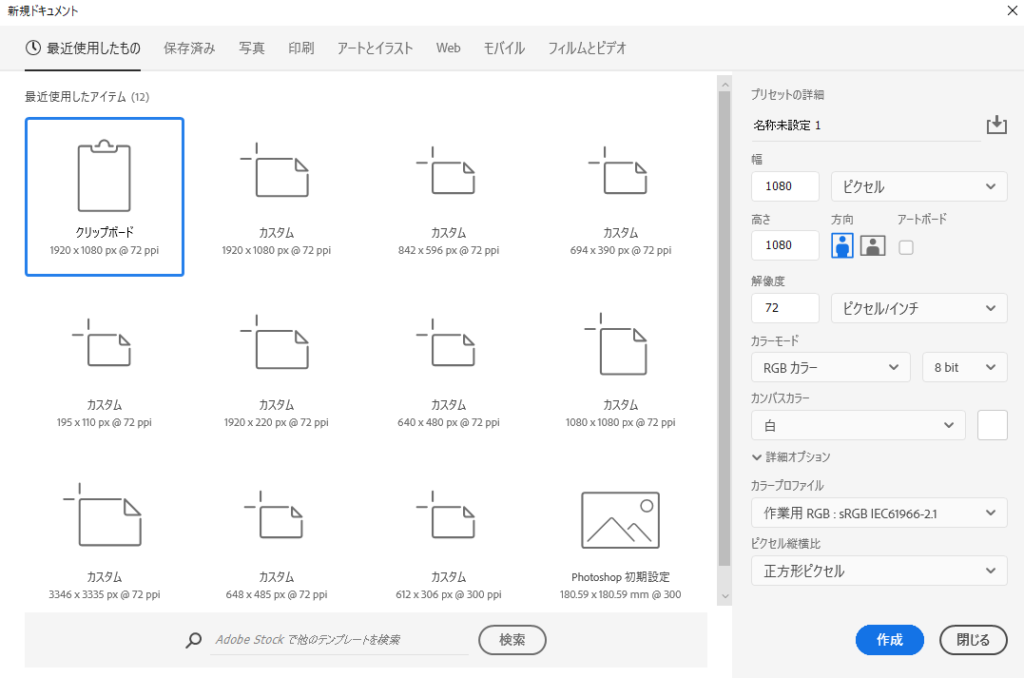The height and width of the screenshot is (678, 1024).
Task: Select the Photoshop 初期設定 preset
Action: pyautogui.click(x=618, y=519)
